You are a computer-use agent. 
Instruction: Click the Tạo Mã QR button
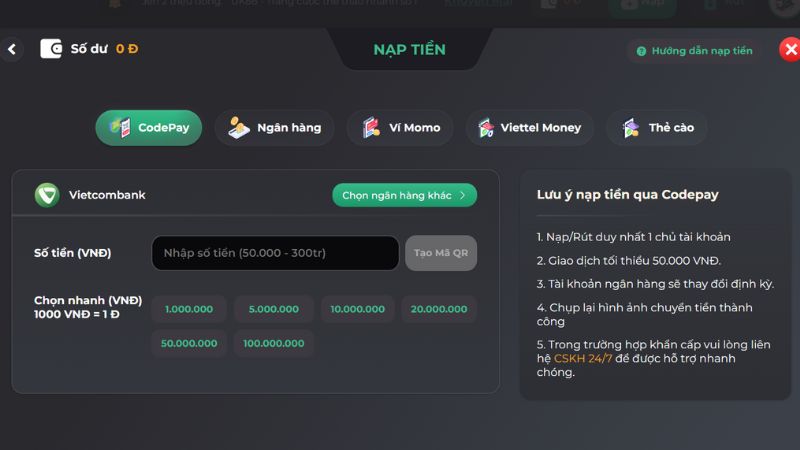tap(441, 253)
